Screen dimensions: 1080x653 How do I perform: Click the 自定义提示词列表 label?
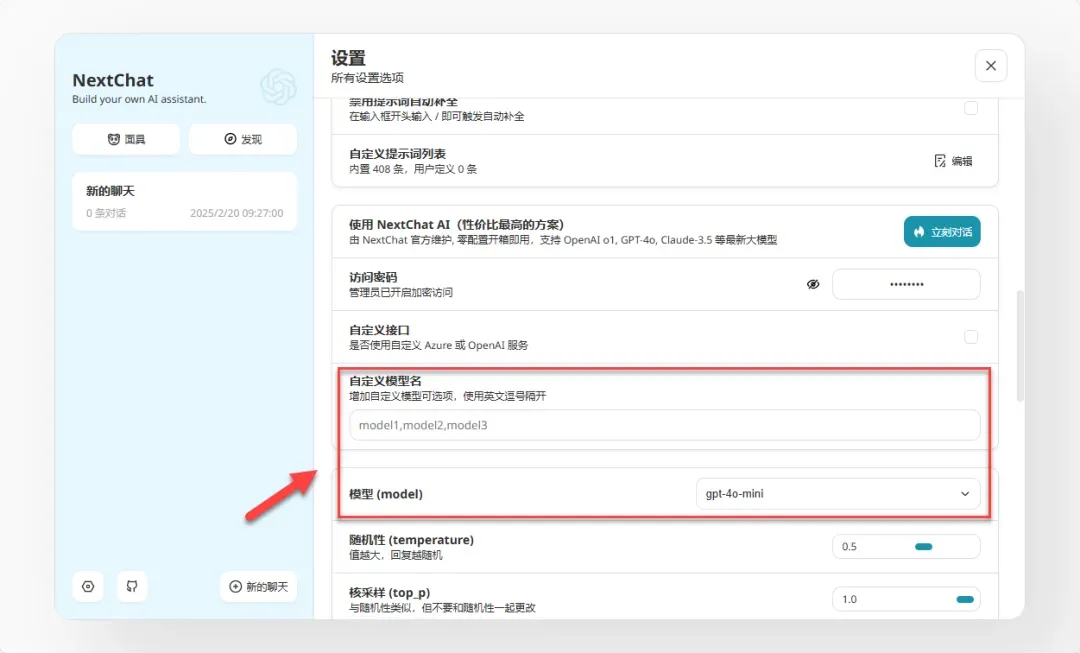pyautogui.click(x=397, y=154)
